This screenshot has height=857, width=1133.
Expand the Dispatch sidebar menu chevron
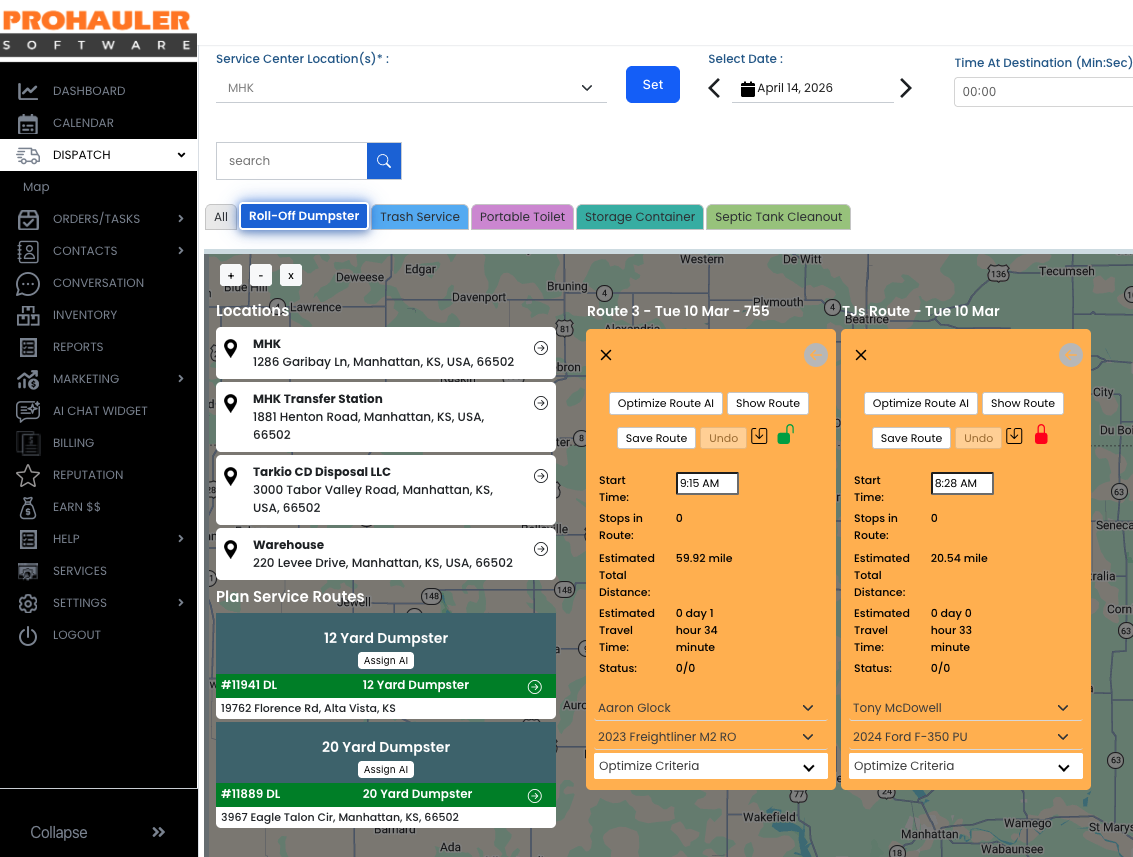click(x=181, y=155)
